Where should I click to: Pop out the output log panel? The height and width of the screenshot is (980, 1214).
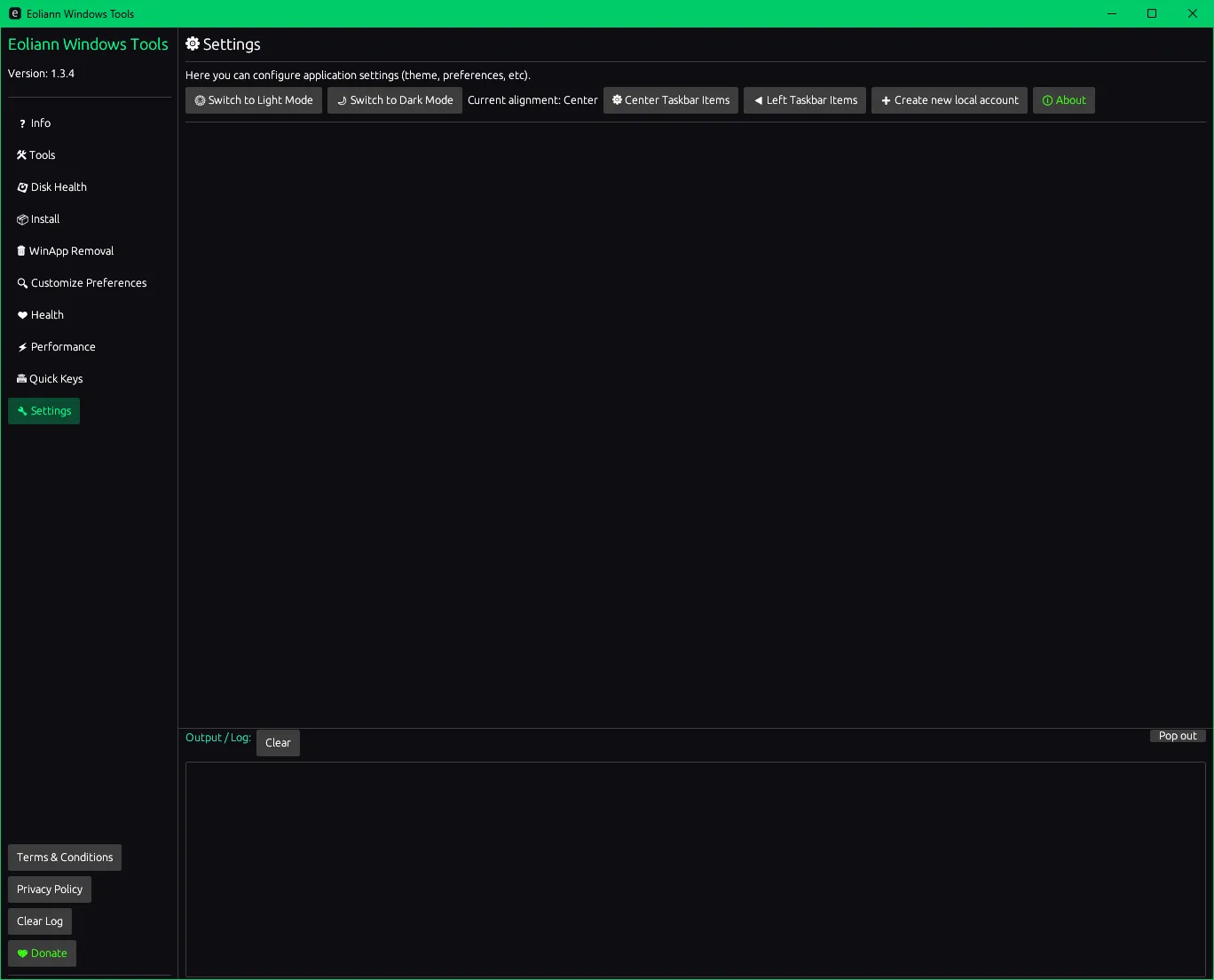tap(1178, 736)
